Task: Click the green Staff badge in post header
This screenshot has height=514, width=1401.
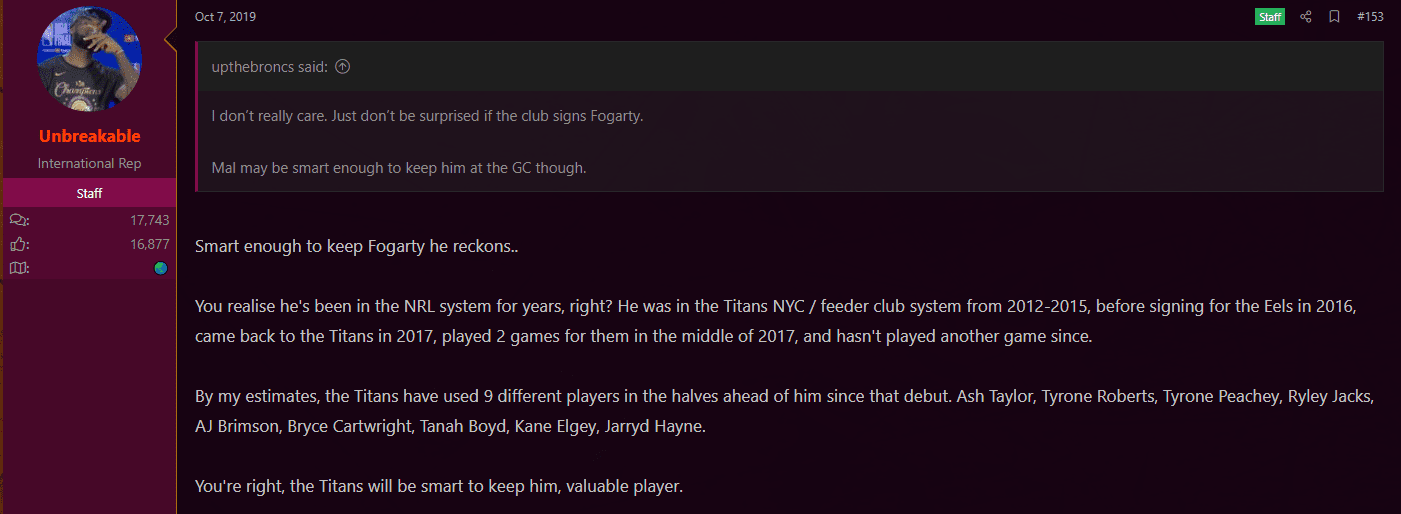Action: (1269, 17)
